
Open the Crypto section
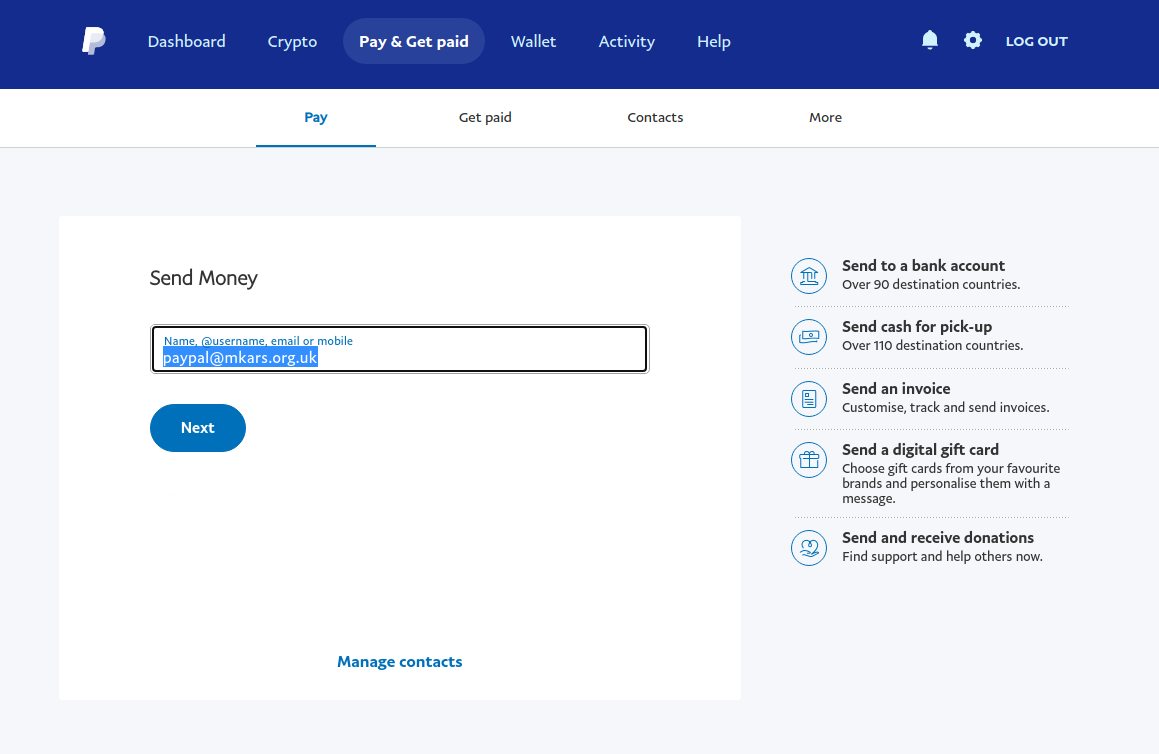292,41
